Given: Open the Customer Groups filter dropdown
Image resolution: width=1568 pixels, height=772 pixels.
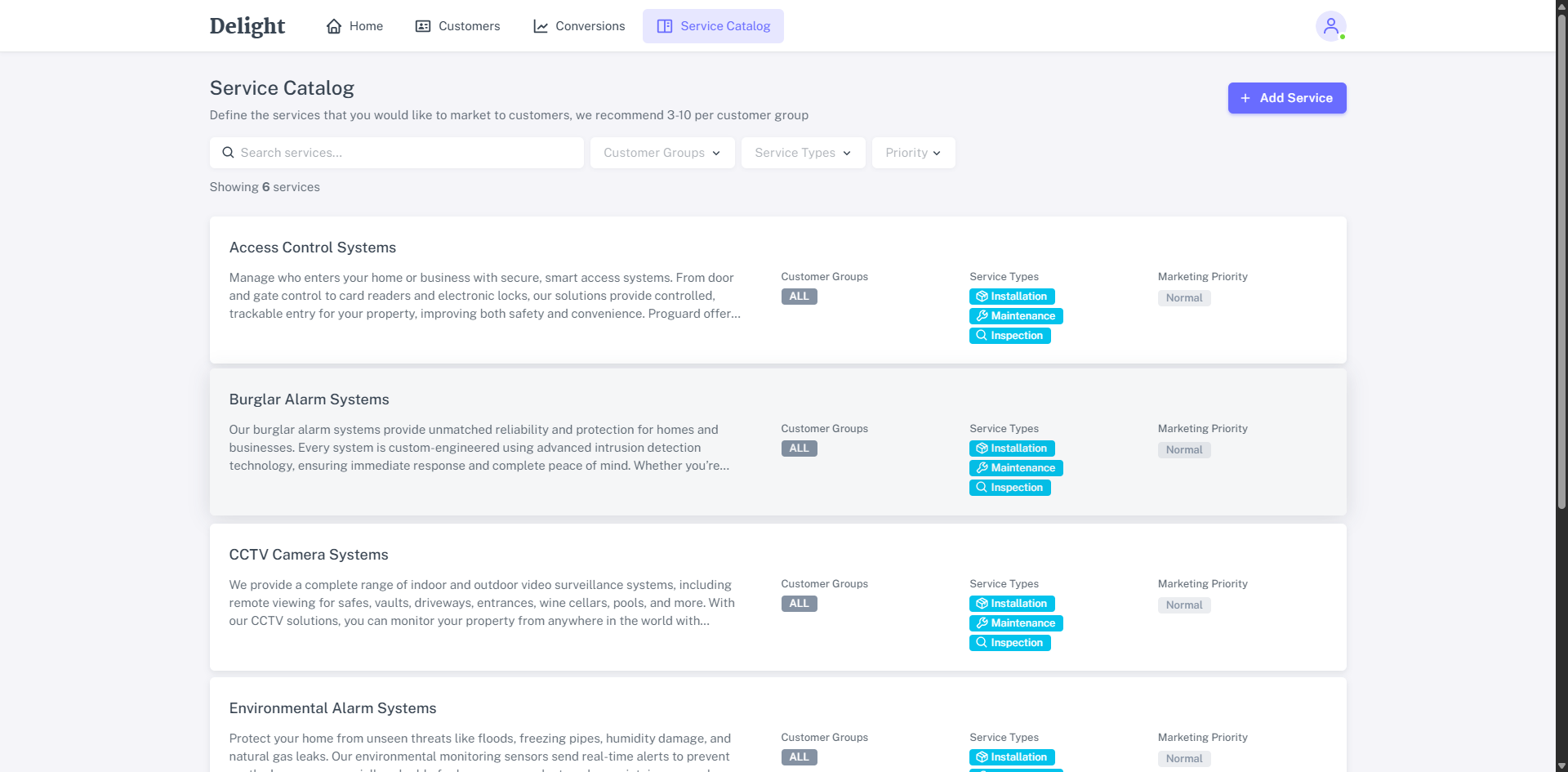Looking at the screenshot, I should click(661, 153).
